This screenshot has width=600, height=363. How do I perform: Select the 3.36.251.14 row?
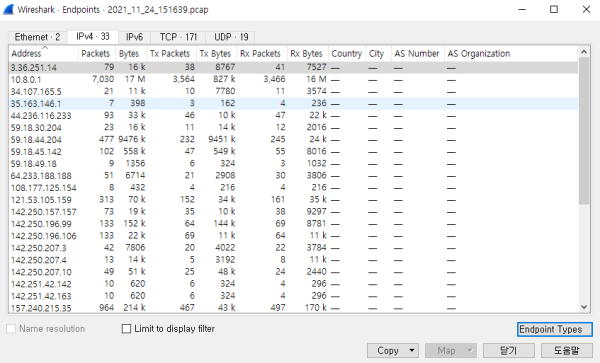pyautogui.click(x=293, y=67)
